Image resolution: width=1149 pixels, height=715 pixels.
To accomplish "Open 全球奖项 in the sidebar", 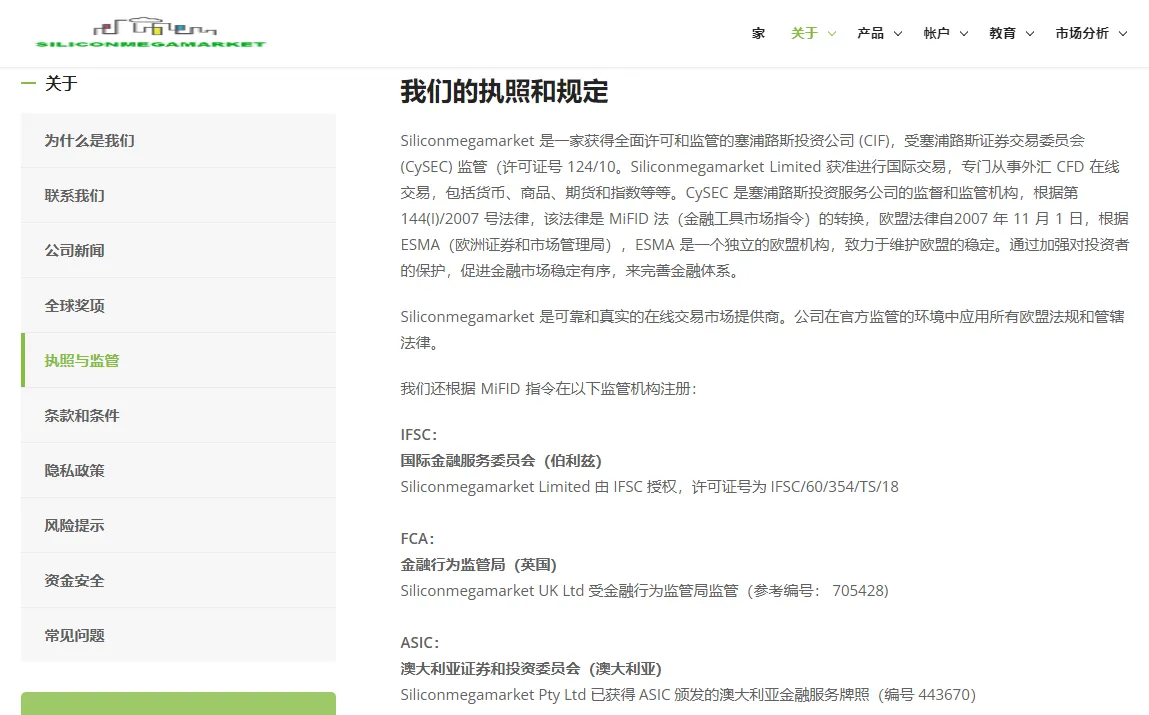I will tap(178, 305).
